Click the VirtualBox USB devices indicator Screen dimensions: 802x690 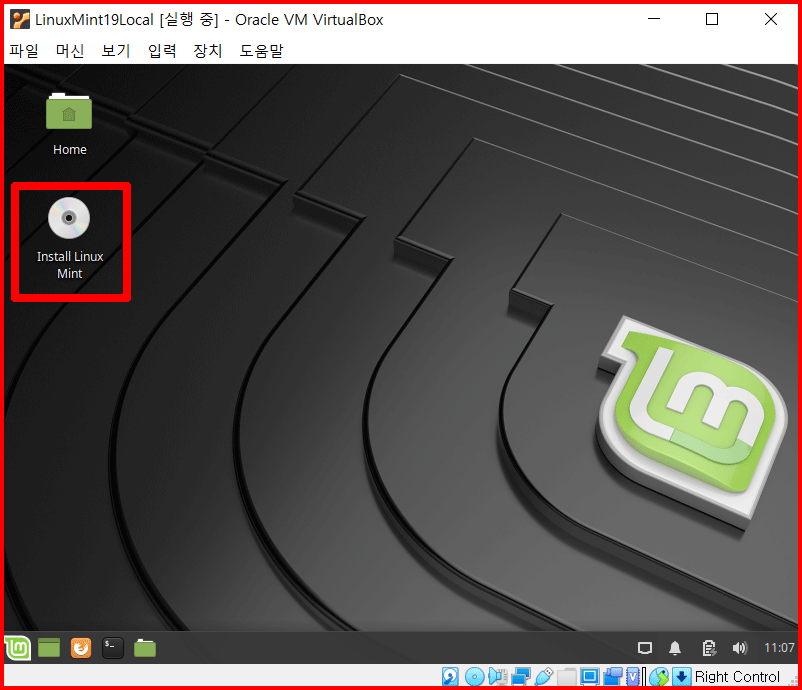pyautogui.click(x=544, y=677)
